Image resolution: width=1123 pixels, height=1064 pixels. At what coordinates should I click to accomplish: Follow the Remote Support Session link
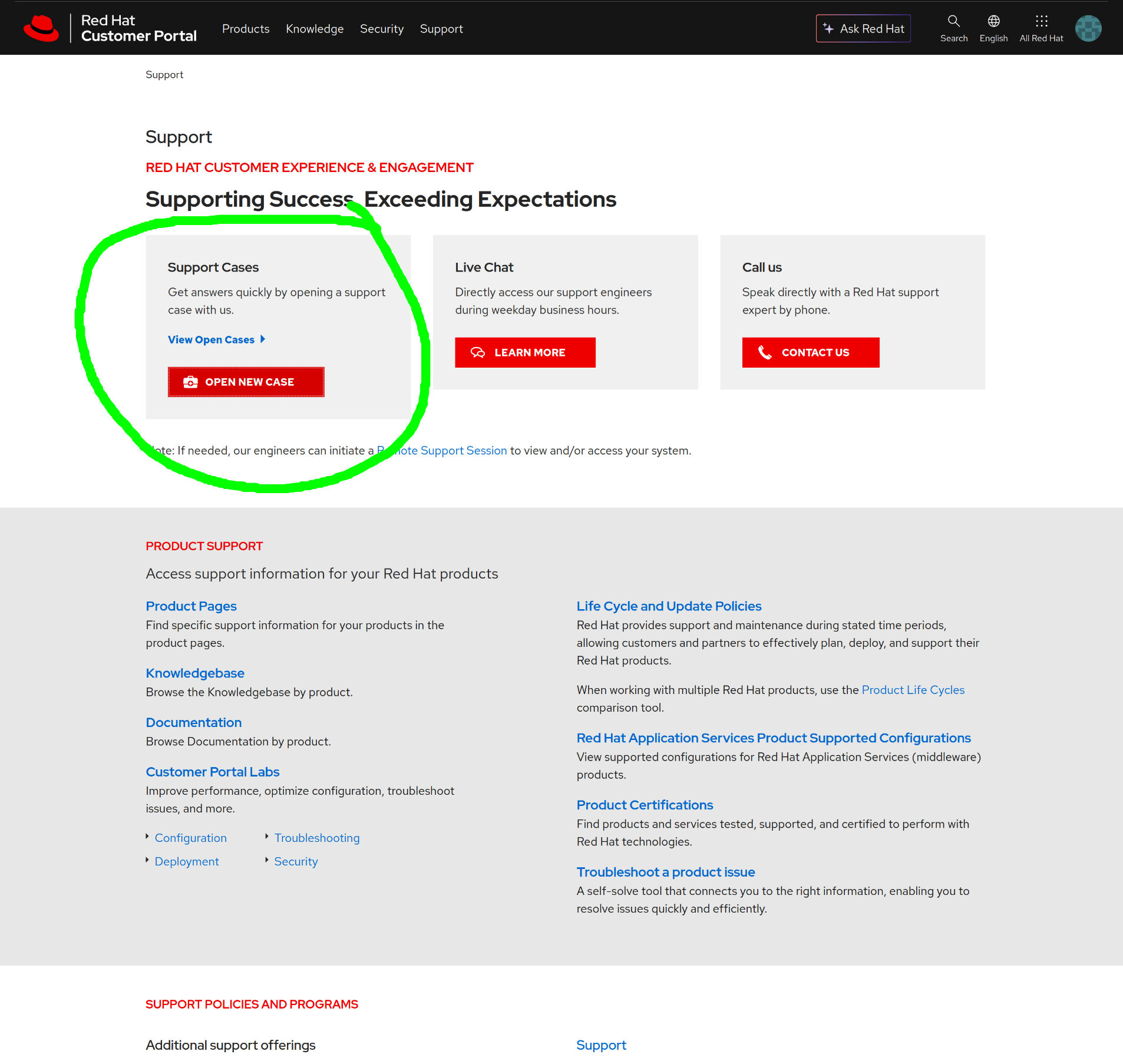click(x=442, y=451)
